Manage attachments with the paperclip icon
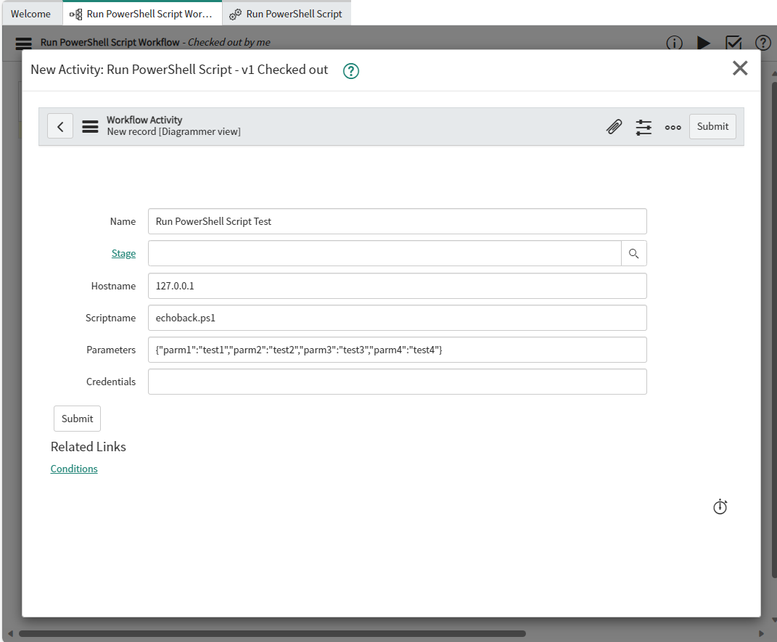777x642 pixels. 614,127
